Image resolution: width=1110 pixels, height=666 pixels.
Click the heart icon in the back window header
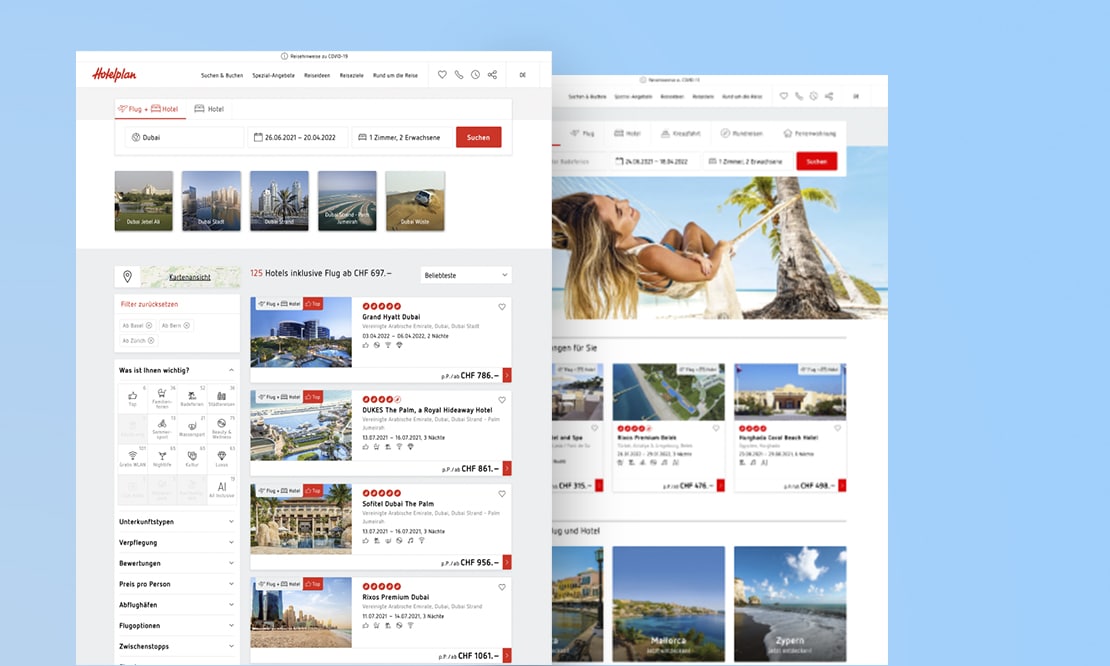(x=784, y=96)
